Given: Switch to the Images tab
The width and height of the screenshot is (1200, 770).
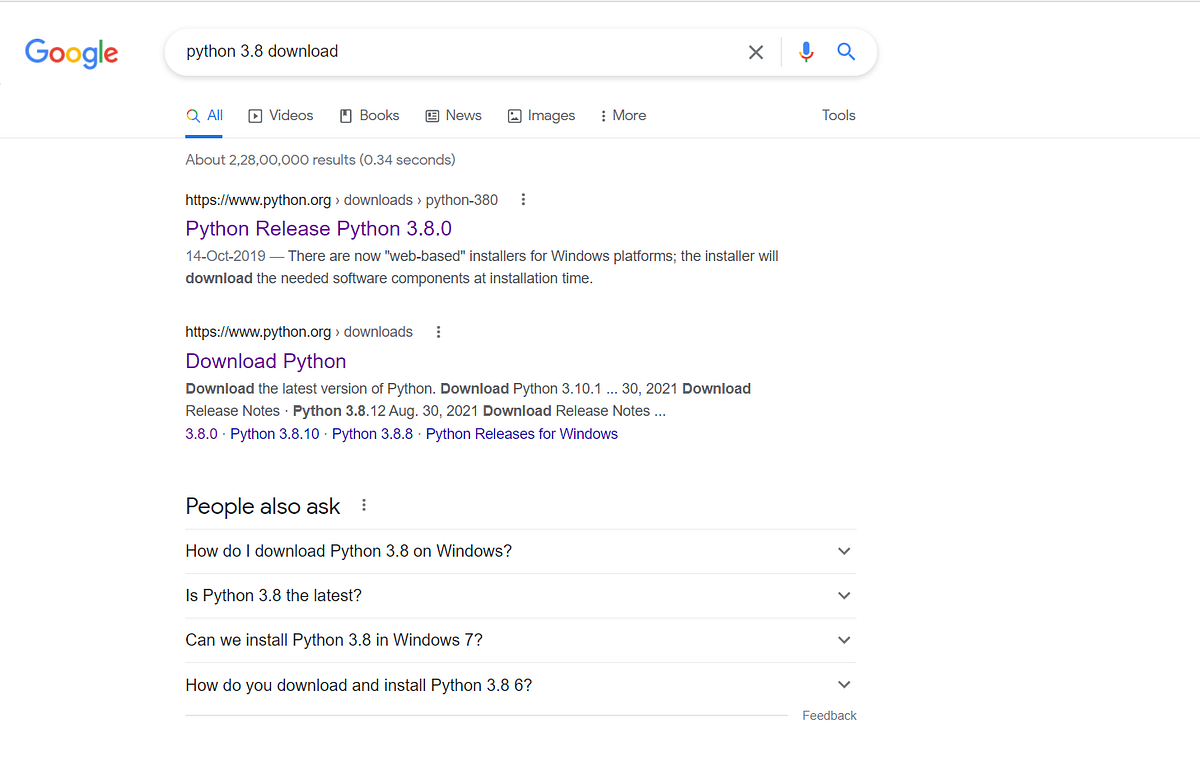Looking at the screenshot, I should click(541, 116).
